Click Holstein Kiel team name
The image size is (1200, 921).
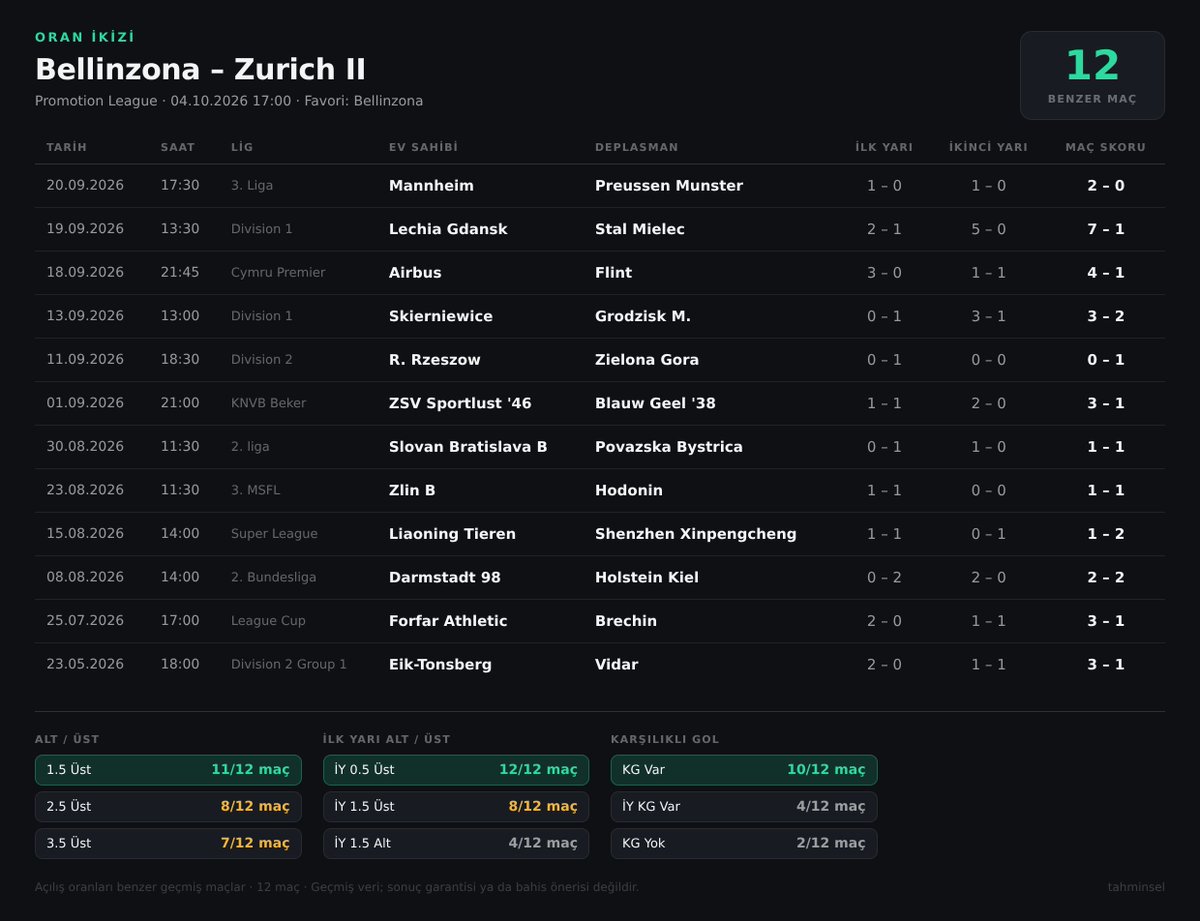647,577
